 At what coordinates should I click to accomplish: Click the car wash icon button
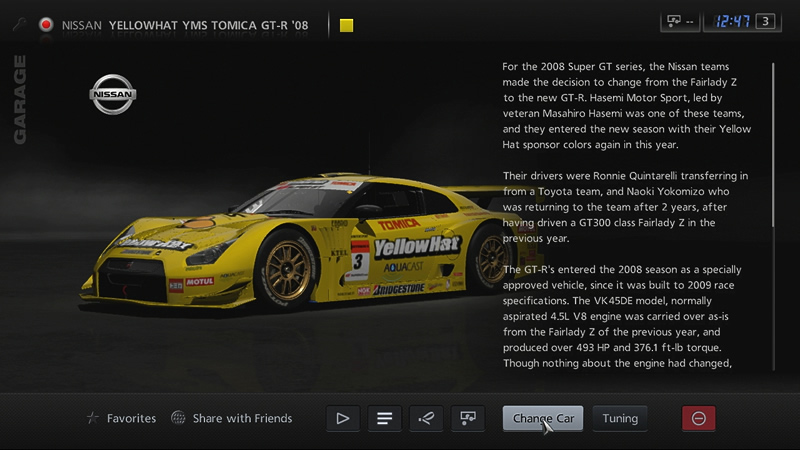(424, 418)
